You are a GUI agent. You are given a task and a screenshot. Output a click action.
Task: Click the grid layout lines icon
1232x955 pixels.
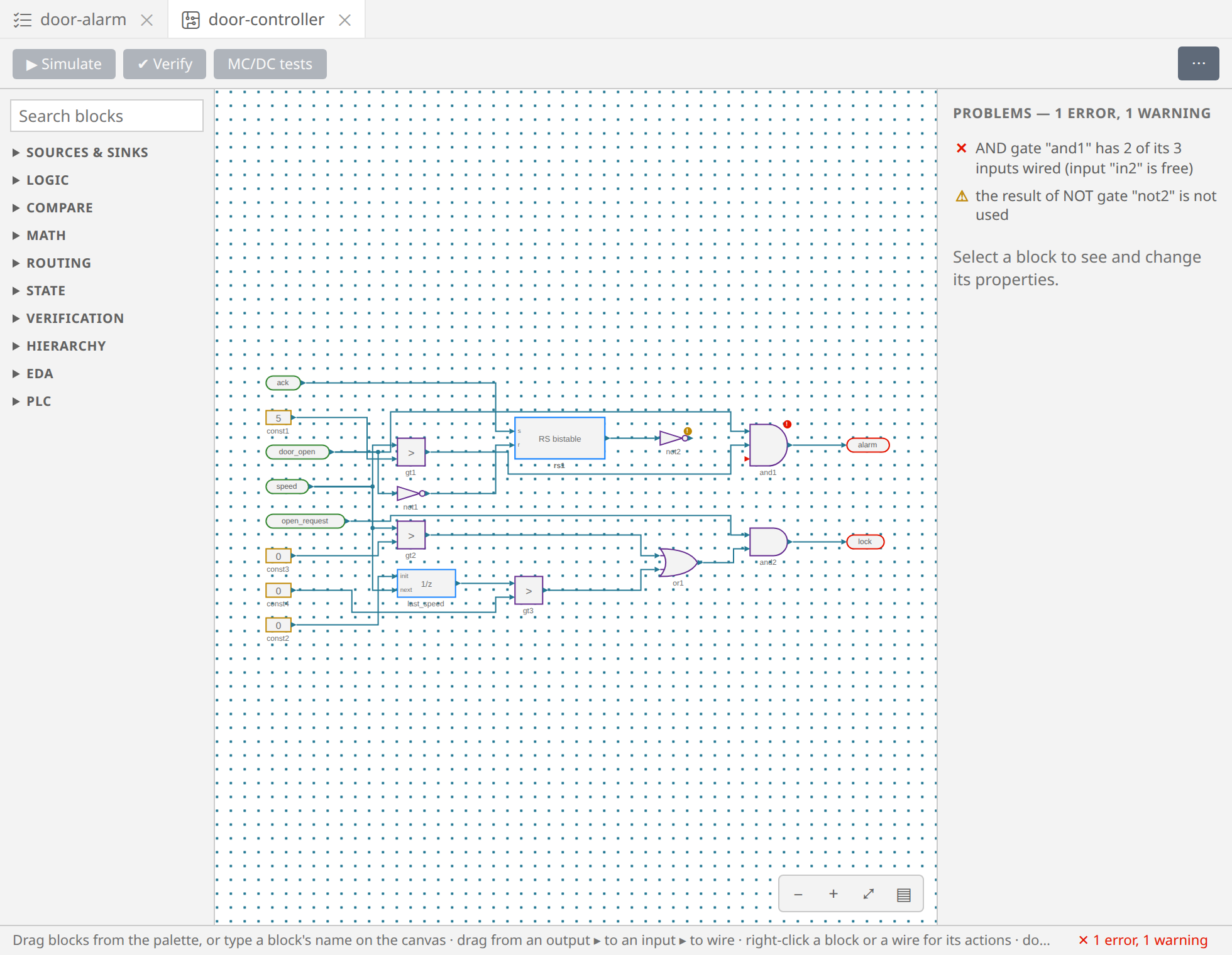[x=904, y=895]
